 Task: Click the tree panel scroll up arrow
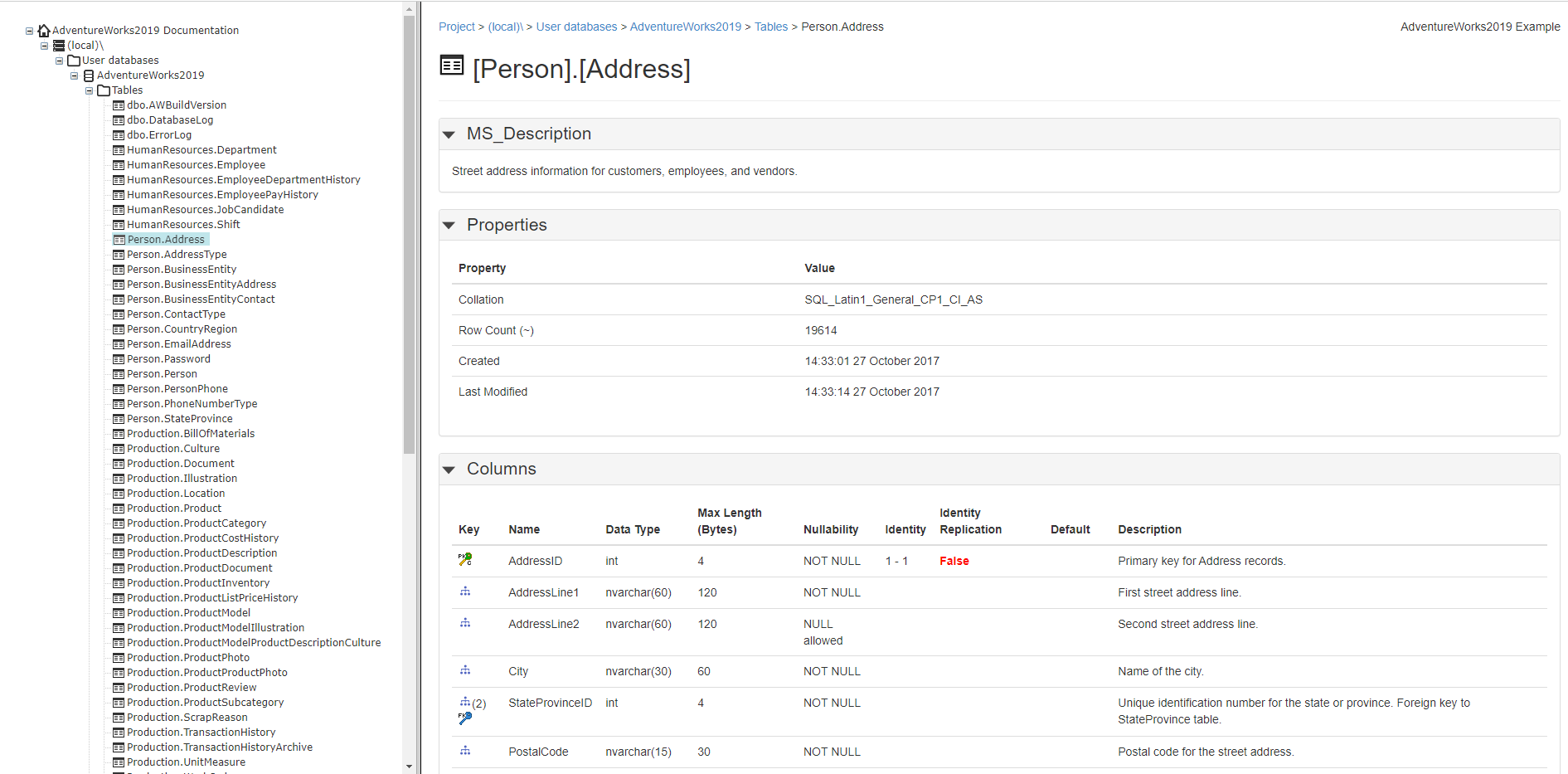[x=409, y=9]
